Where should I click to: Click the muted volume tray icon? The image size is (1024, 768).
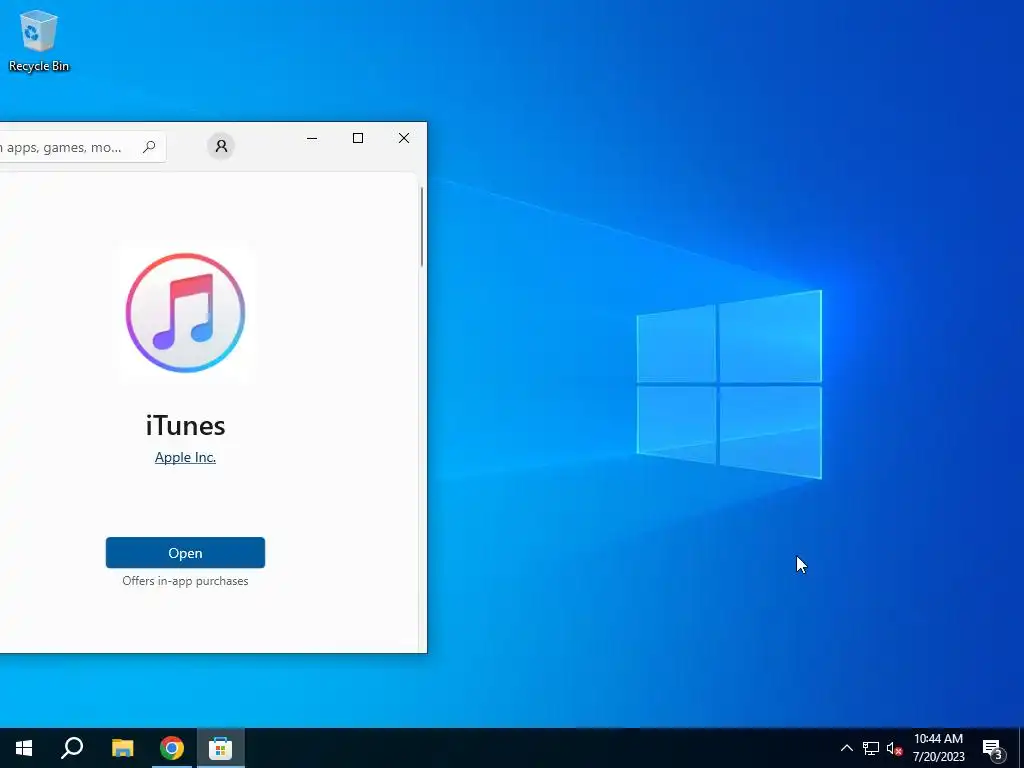click(894, 748)
